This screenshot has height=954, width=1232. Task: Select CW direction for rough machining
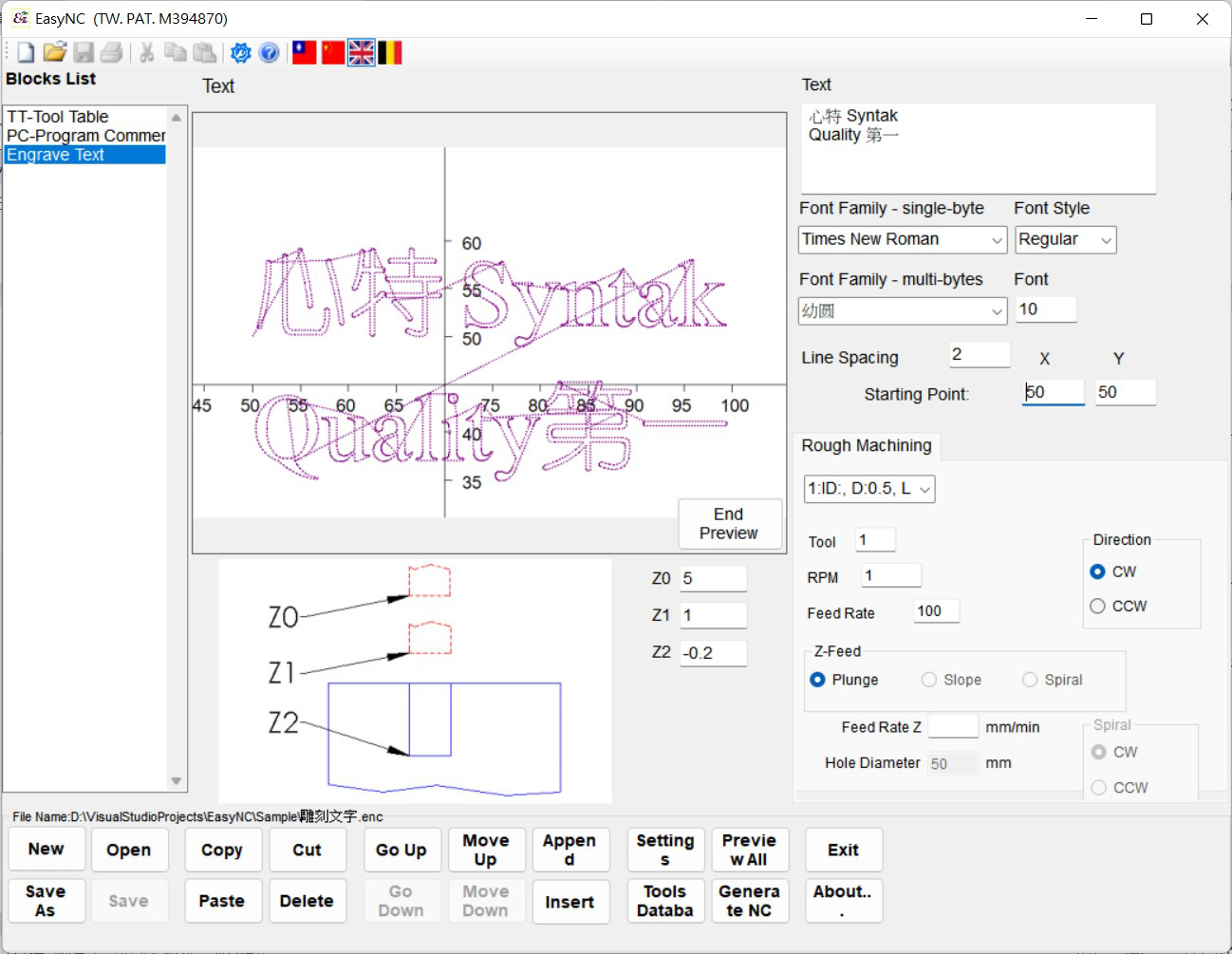click(1113, 571)
